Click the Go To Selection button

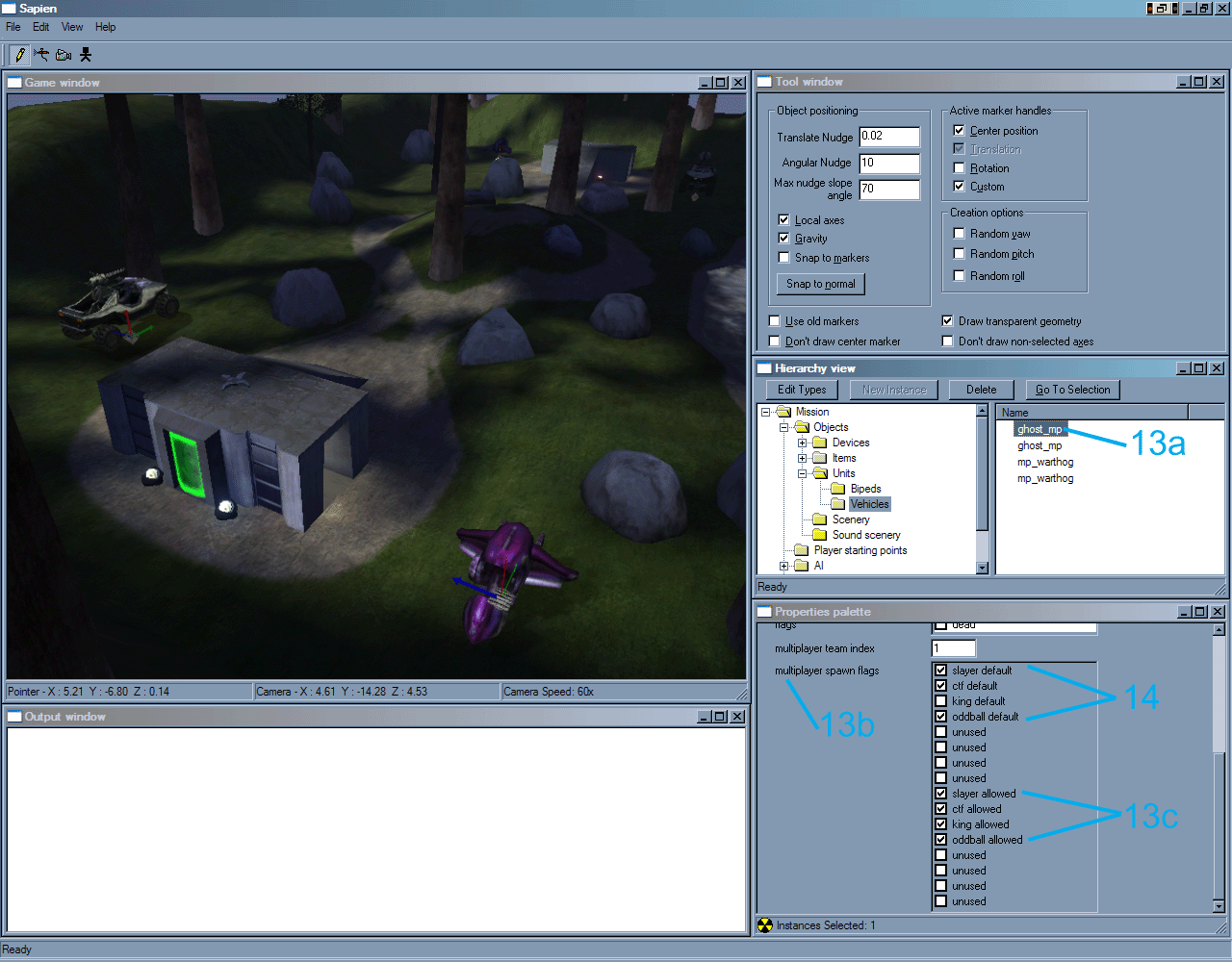(x=1073, y=390)
